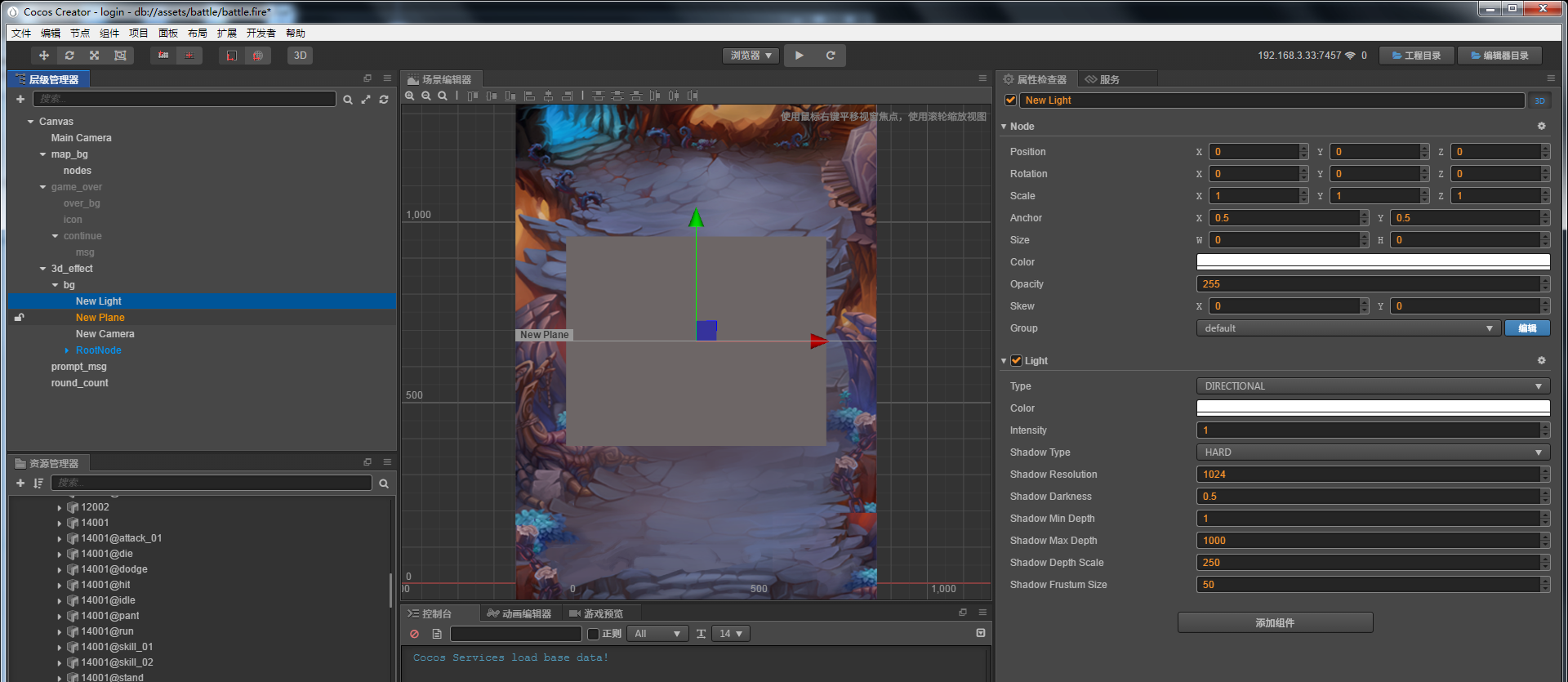Open the Shadow Type dropdown
1568x682 pixels.
click(1372, 452)
